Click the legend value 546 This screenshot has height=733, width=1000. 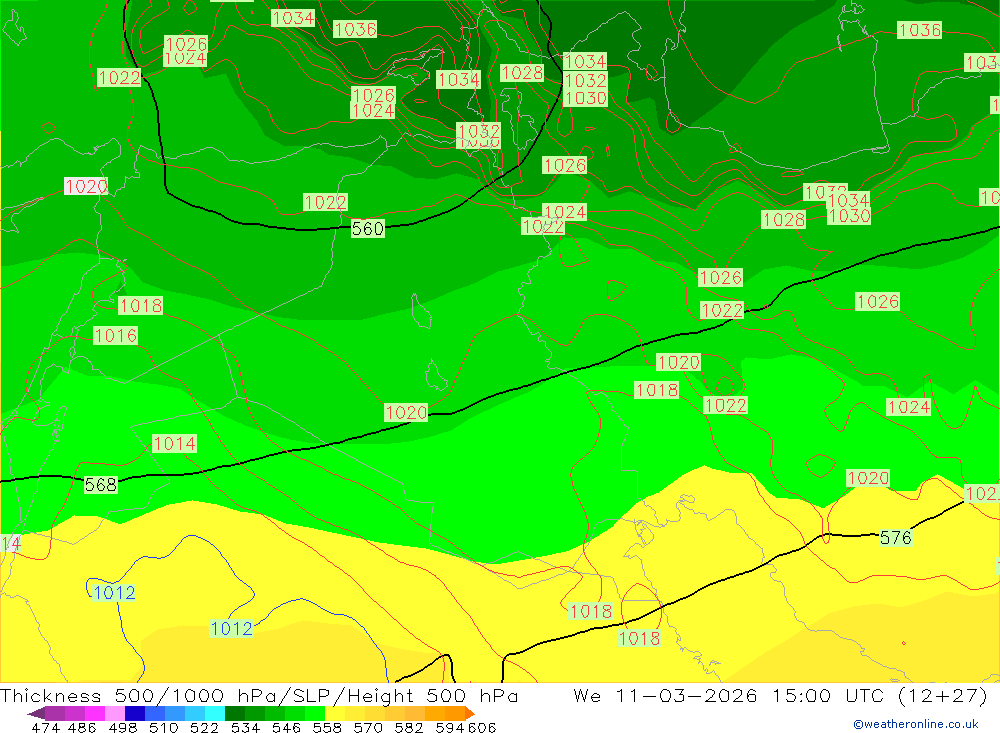coord(286,727)
